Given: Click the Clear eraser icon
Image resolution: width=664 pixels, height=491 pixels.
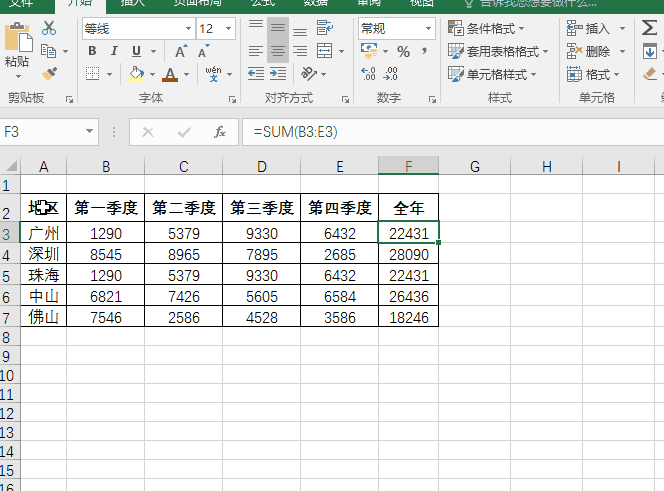Looking at the screenshot, I should point(650,74).
